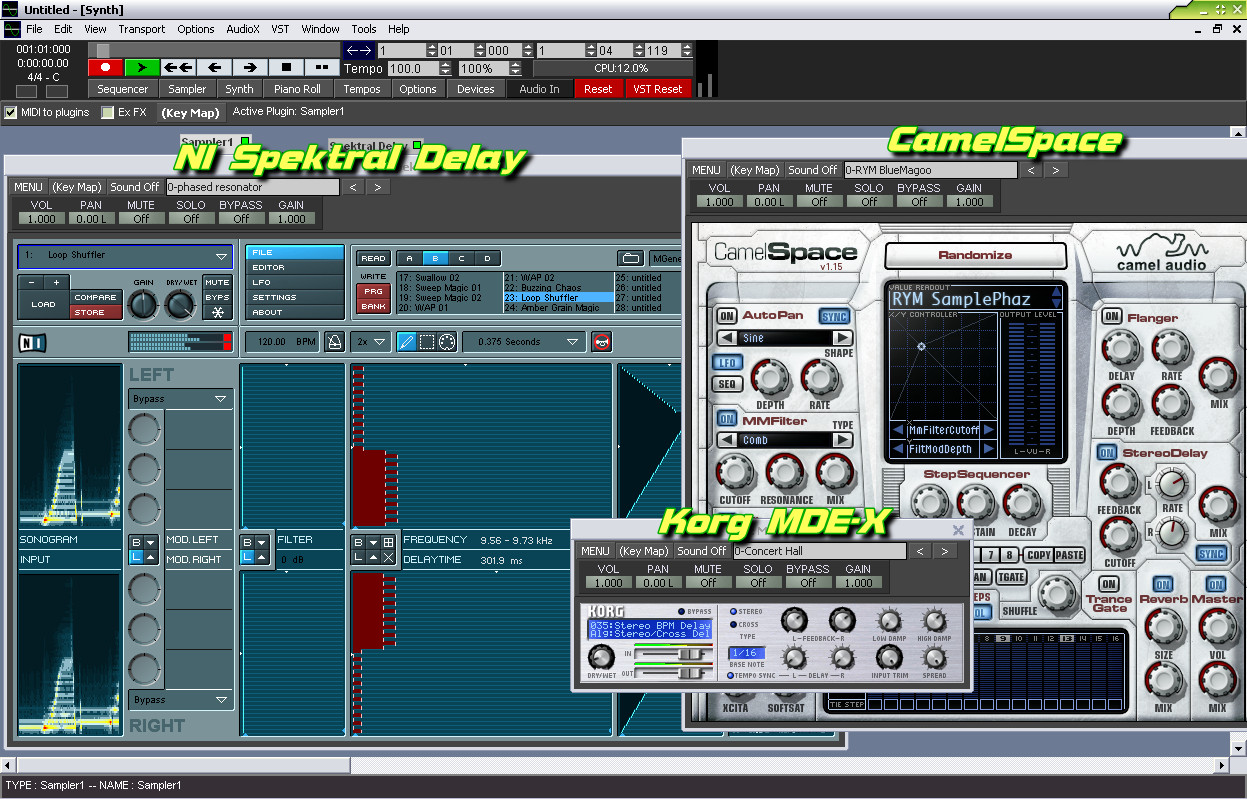Click the STORE button in Spektral Delay
Viewport: 1247px width, 800px height.
point(95,312)
